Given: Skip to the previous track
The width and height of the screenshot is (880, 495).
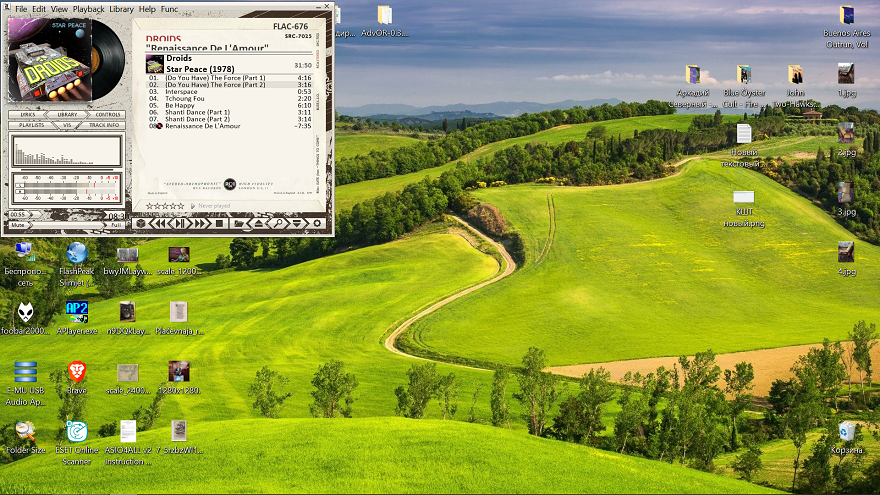Looking at the screenshot, I should [x=159, y=223].
